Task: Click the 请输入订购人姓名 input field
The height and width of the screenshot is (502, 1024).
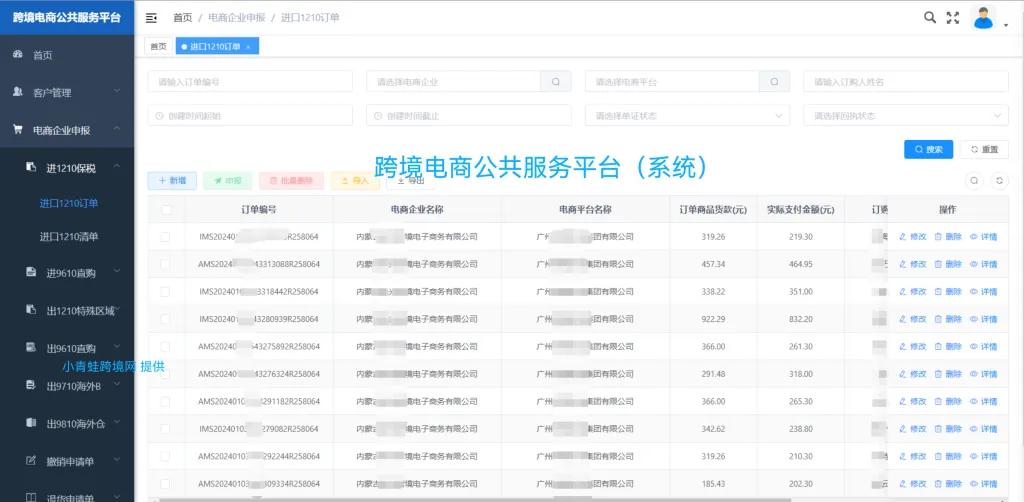Action: point(906,82)
